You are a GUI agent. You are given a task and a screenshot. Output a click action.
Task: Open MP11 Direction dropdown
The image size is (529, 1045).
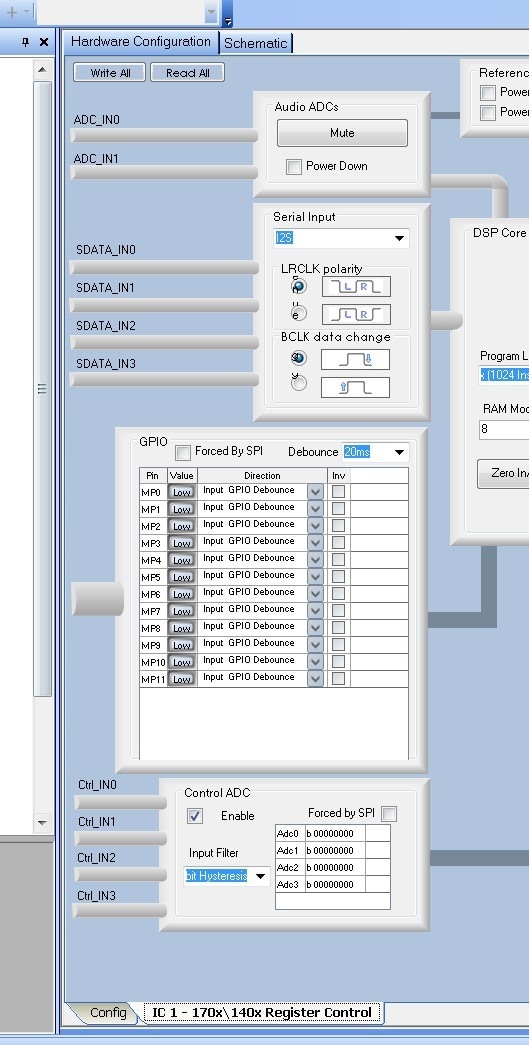tap(315, 678)
